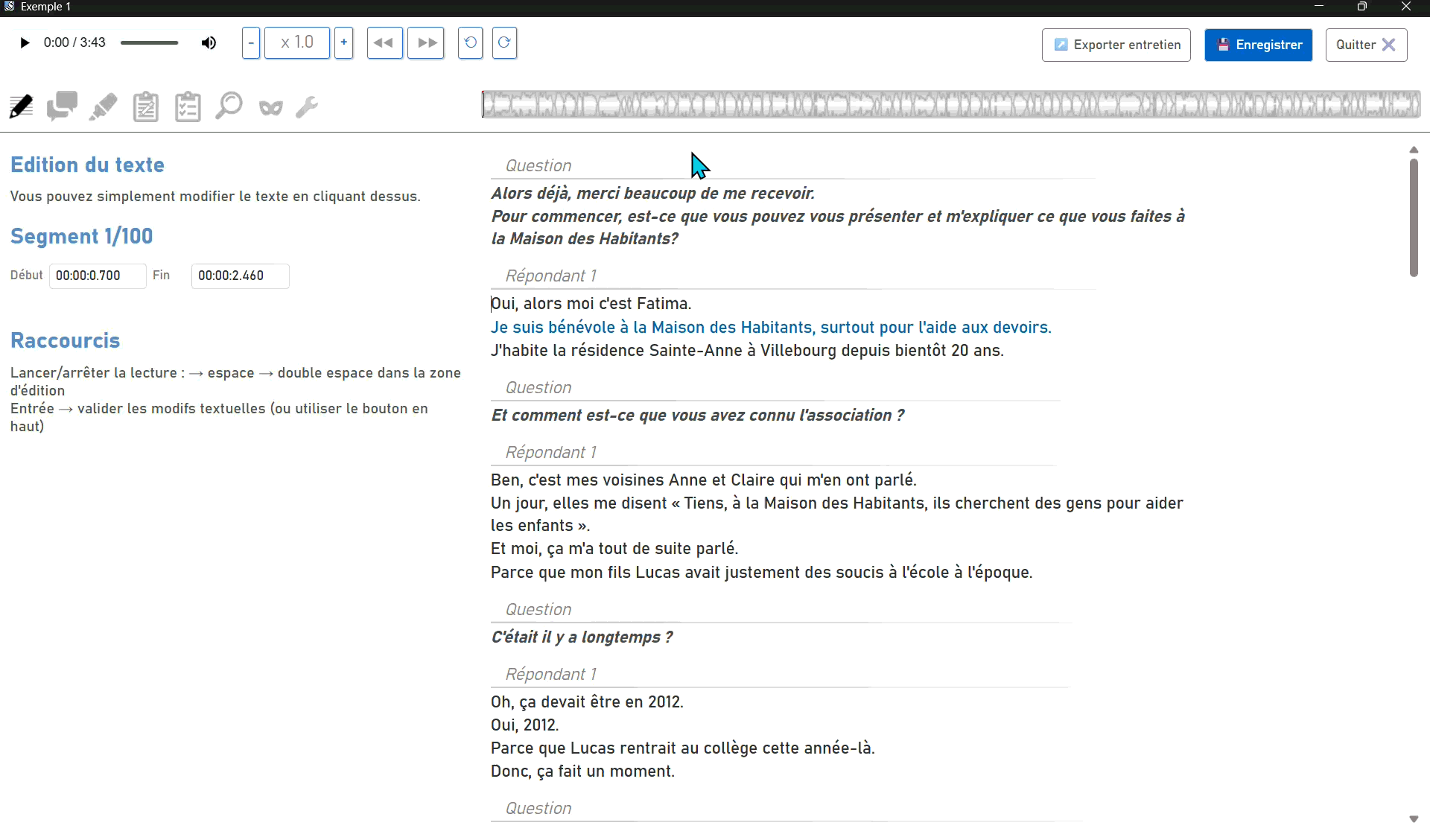Select the blue 'Je suis bénévole' segment
The width and height of the screenshot is (1430, 840).
click(x=771, y=327)
